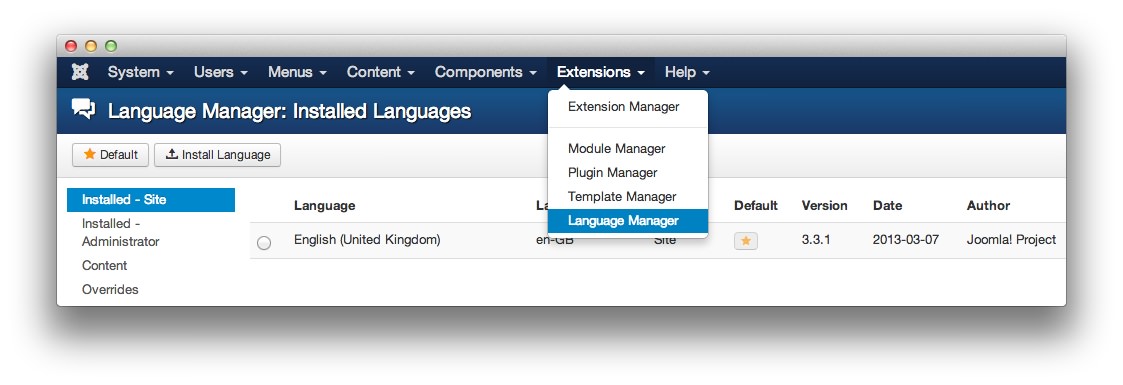This screenshot has height=385, width=1123.
Task: Select Language Manager in Extensions menu
Action: tap(627, 220)
